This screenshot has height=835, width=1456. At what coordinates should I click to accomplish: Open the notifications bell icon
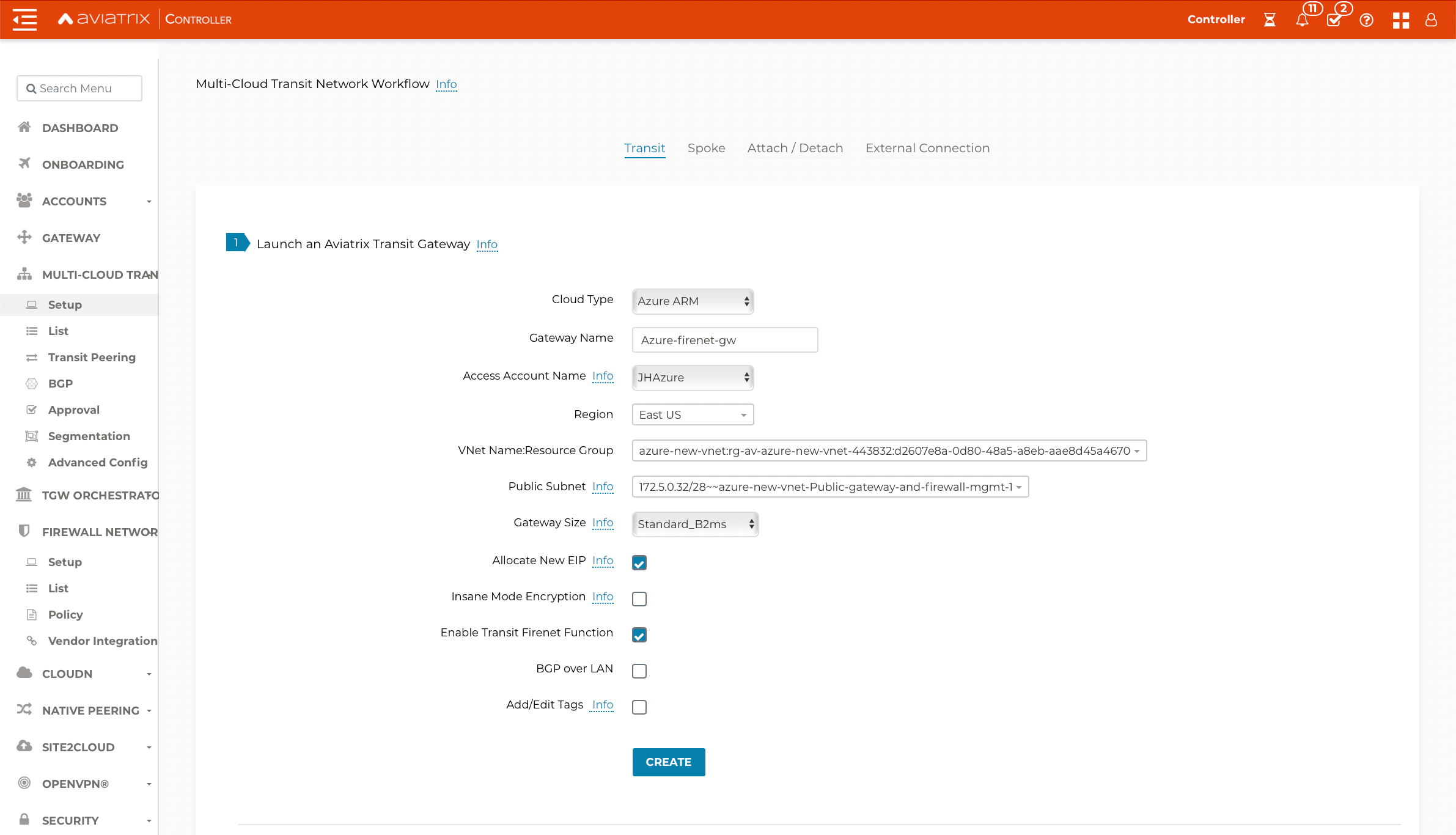point(1302,20)
